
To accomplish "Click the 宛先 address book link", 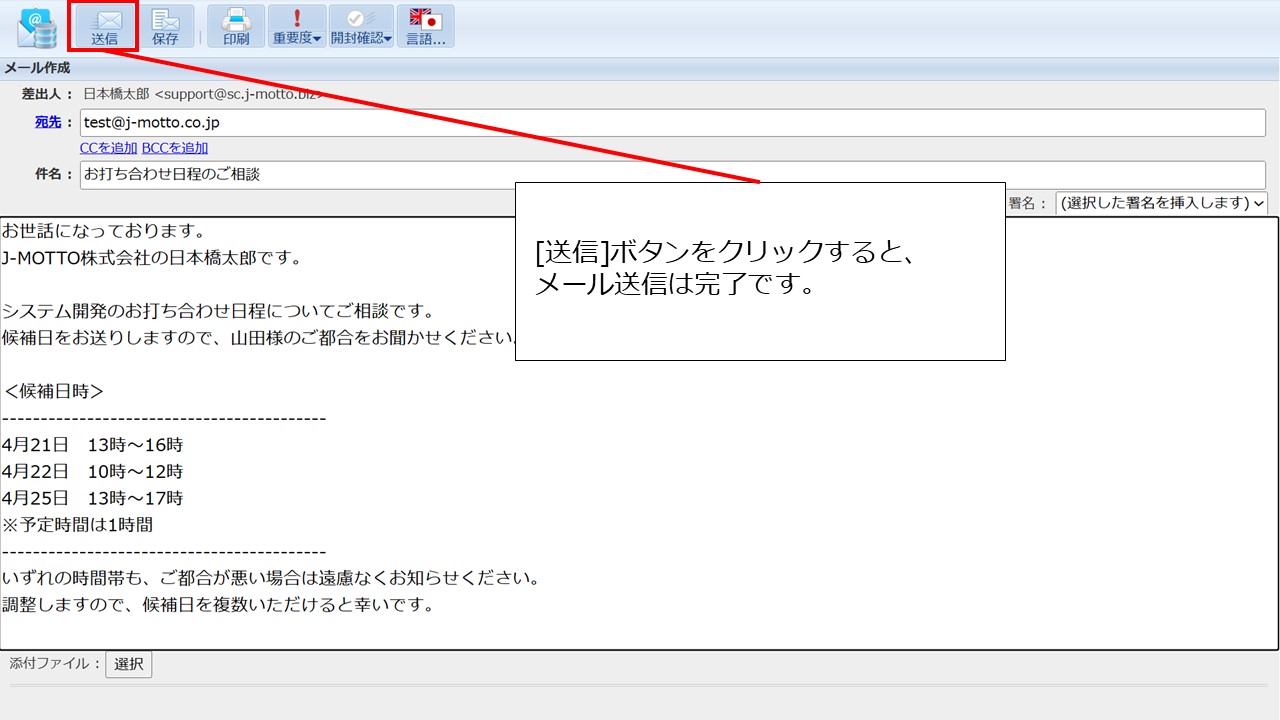I will (48, 122).
